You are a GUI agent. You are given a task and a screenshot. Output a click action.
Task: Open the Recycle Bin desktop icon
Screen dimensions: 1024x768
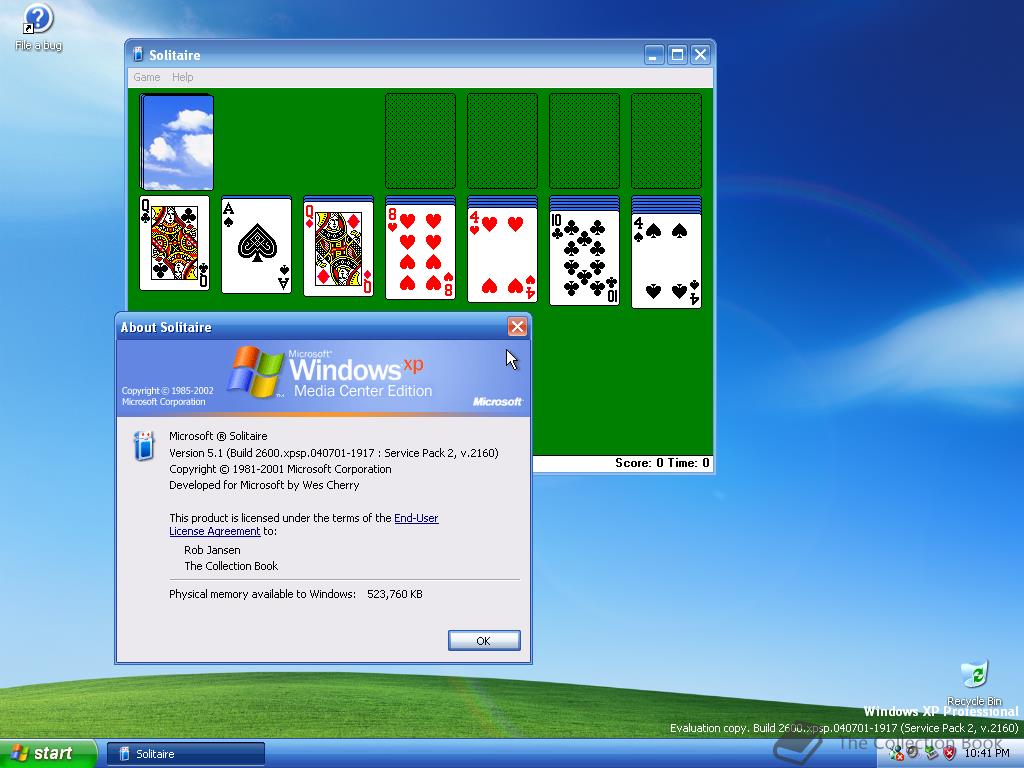[x=974, y=682]
